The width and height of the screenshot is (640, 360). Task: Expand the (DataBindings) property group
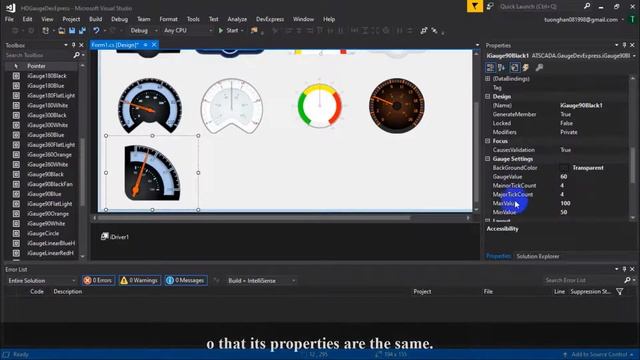[488, 79]
